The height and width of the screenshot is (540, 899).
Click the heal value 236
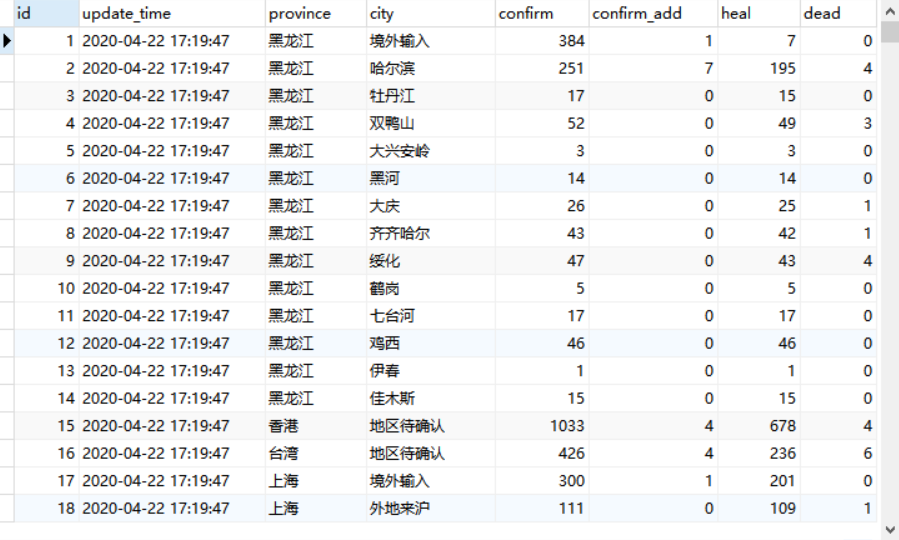tap(783, 453)
